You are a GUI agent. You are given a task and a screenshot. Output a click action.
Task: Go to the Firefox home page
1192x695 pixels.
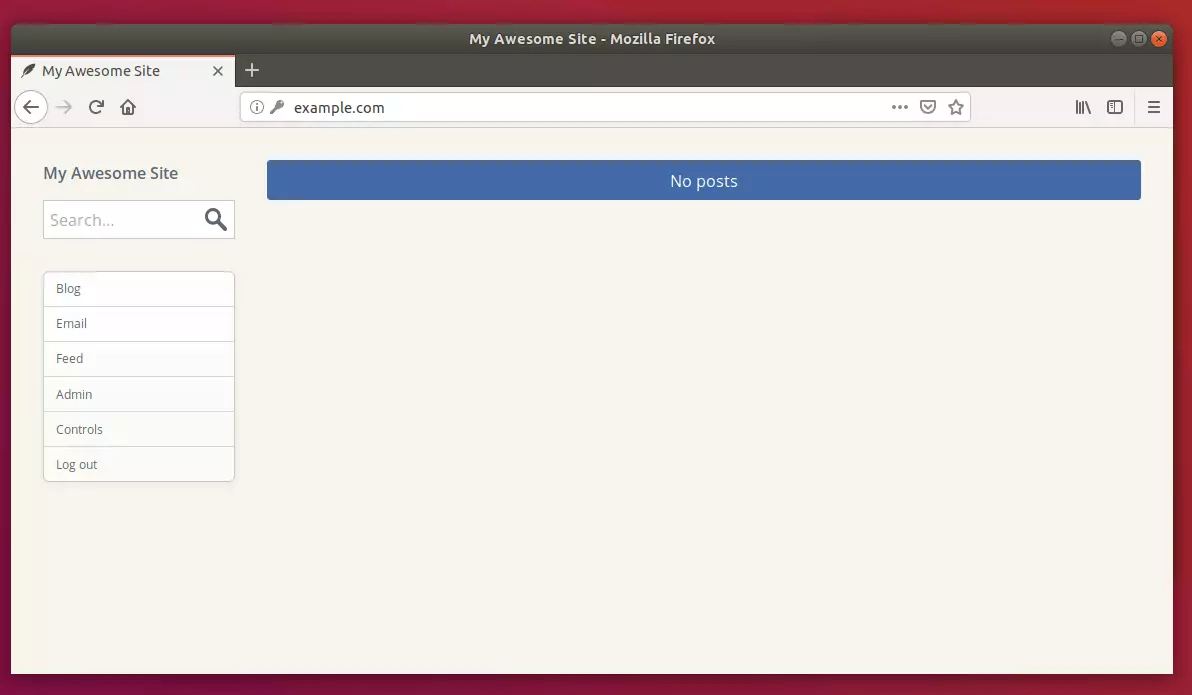click(128, 107)
